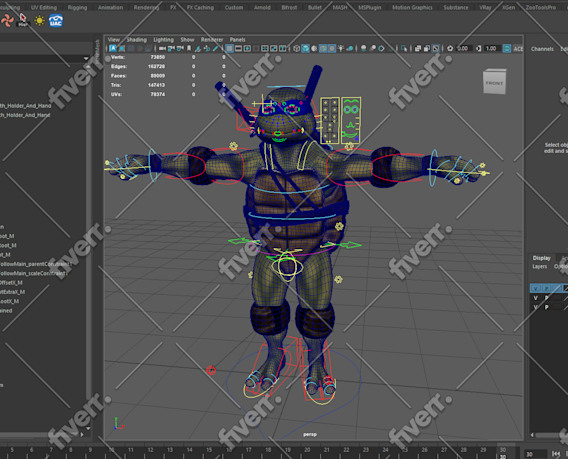This screenshot has height=459, width=568.
Task: Toggle X-Ray Active Components icon
Action: 427,49
